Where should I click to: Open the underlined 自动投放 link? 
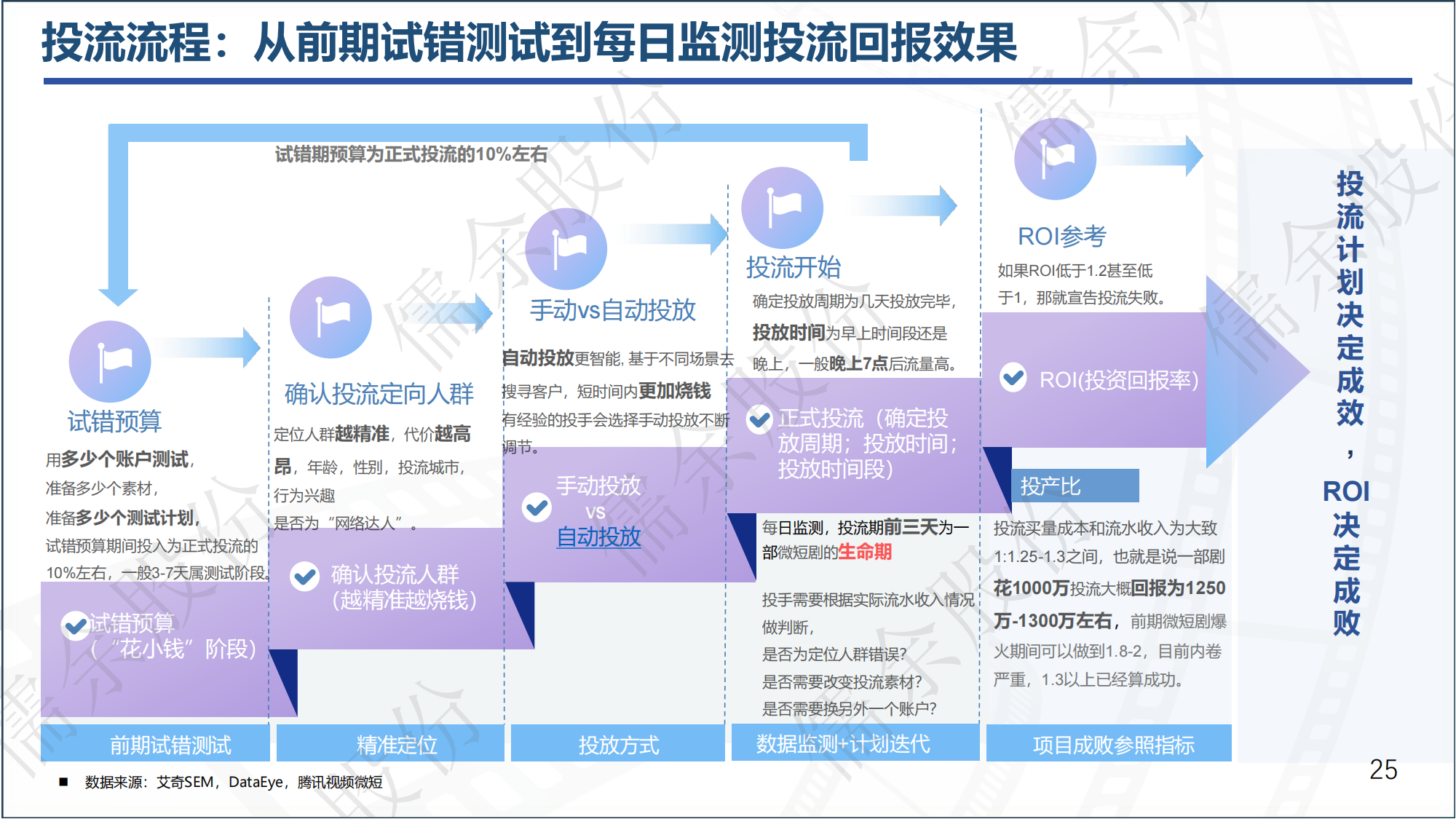[x=598, y=537]
